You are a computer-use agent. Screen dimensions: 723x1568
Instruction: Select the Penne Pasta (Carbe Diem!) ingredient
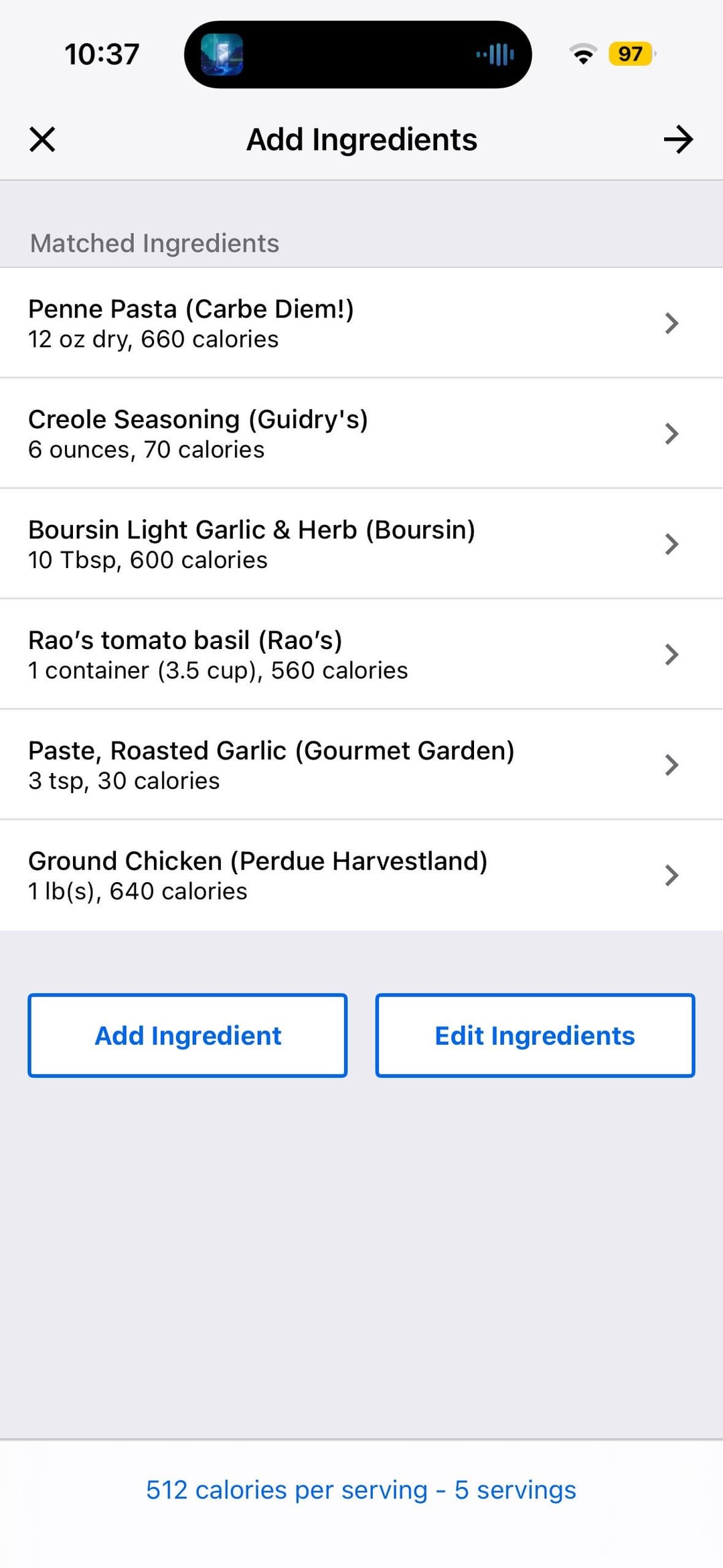click(191, 309)
